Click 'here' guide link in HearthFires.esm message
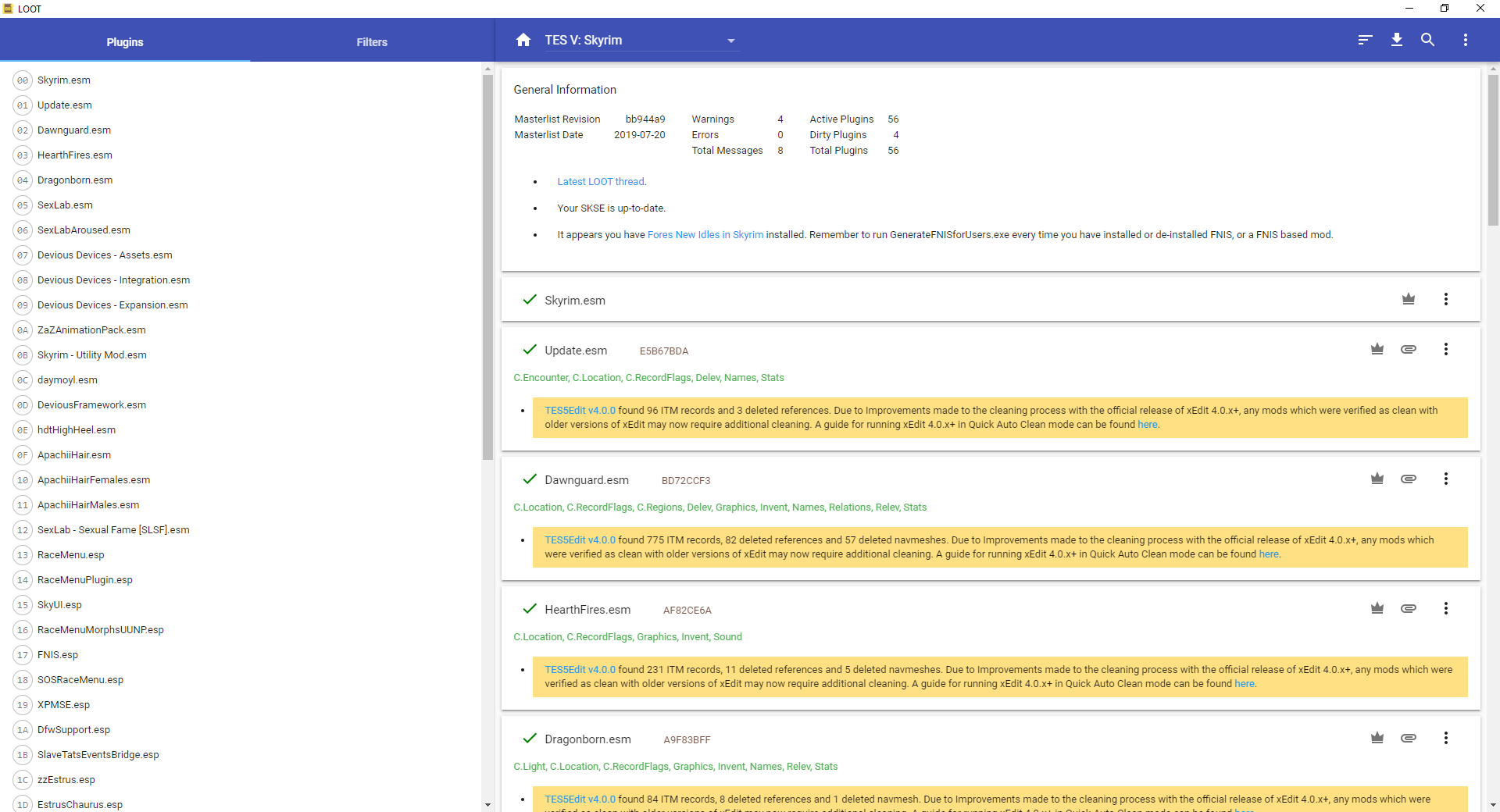 [1245, 684]
